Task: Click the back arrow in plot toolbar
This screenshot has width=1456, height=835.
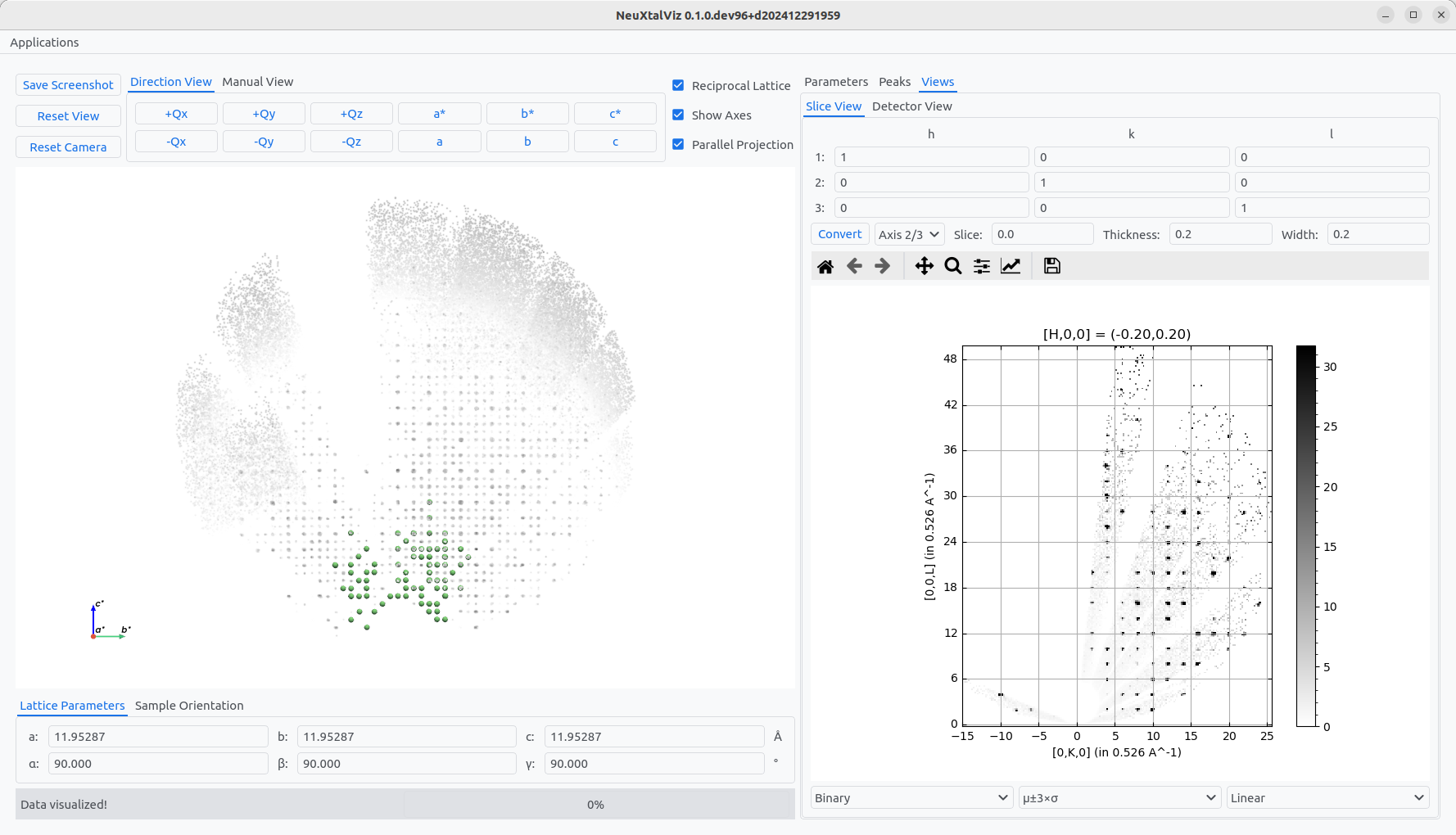Action: point(854,266)
